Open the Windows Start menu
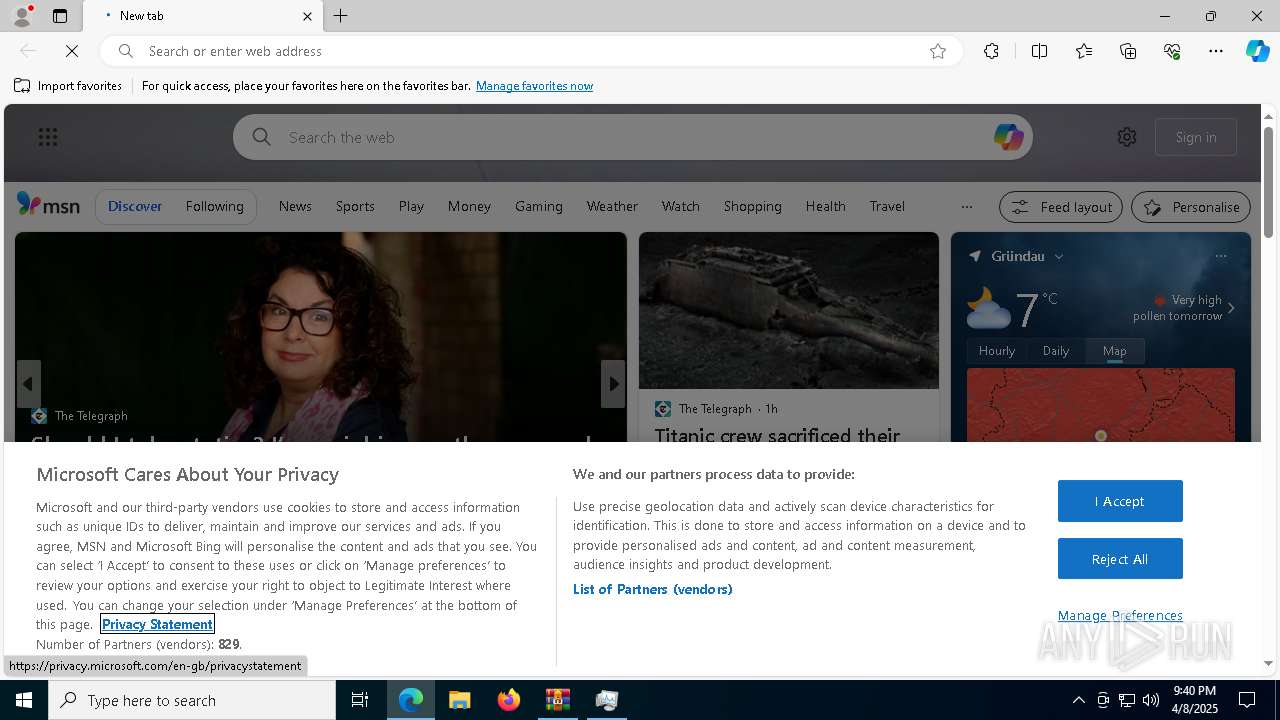Viewport: 1280px width, 720px height. 24,700
